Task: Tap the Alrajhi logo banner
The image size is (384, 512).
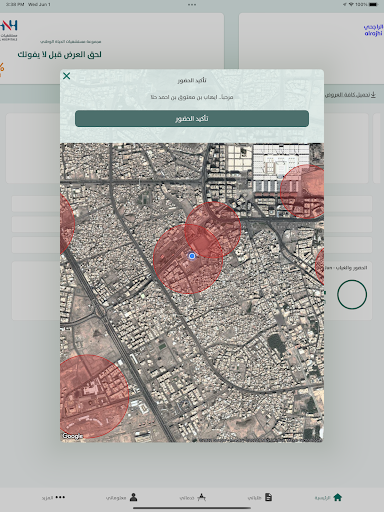Action: click(x=373, y=30)
